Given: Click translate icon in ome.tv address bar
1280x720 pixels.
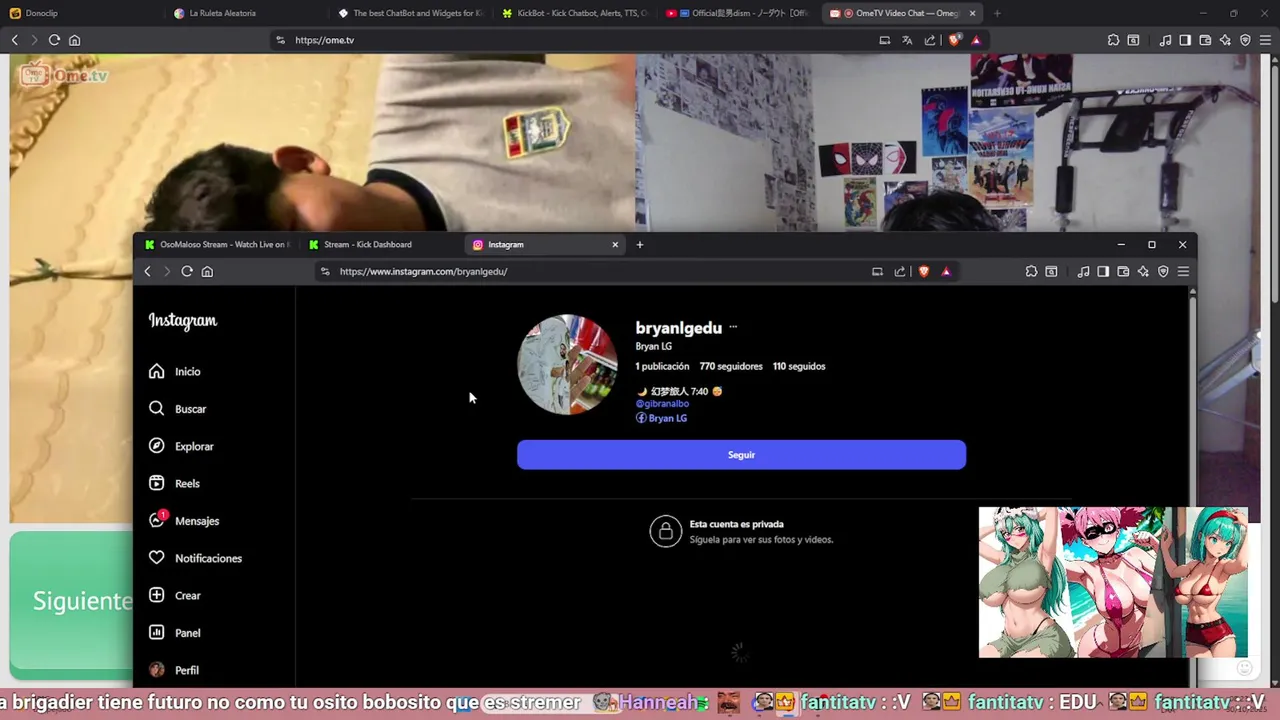Looking at the screenshot, I should pyautogui.click(x=907, y=40).
